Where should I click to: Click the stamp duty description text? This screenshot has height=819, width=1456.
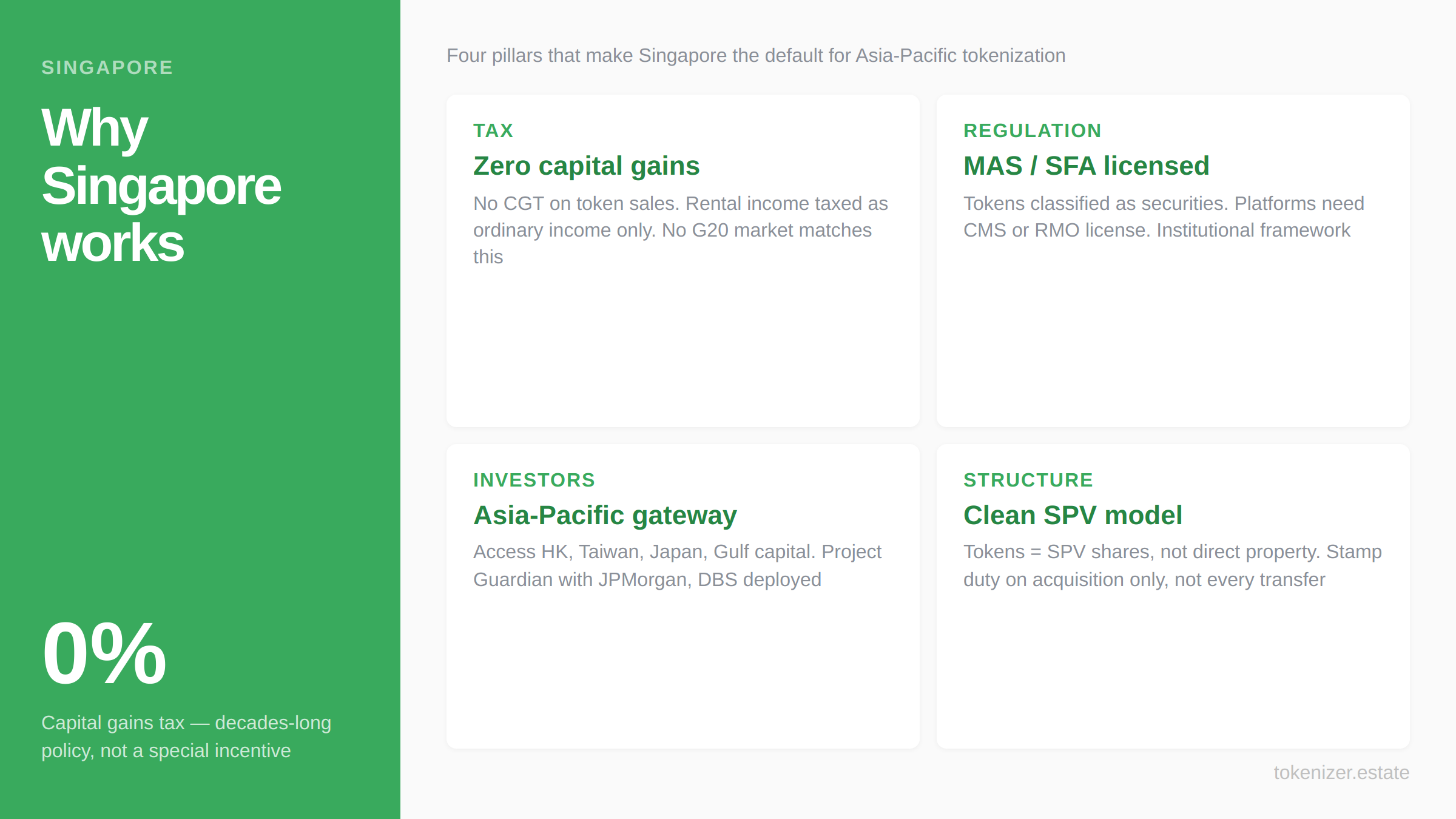click(x=1172, y=565)
